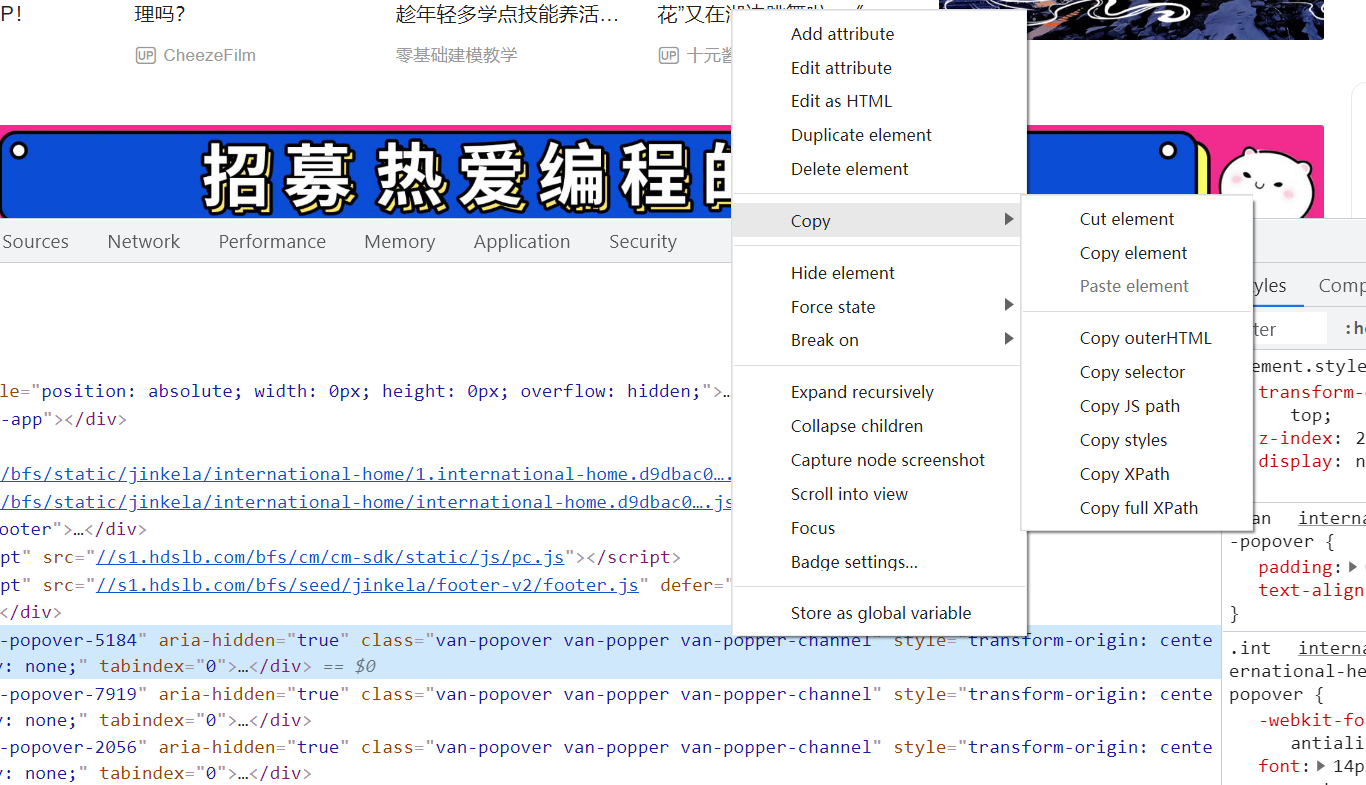Select the Computed sidebar tab
This screenshot has width=1366, height=785.
coord(1342,285)
